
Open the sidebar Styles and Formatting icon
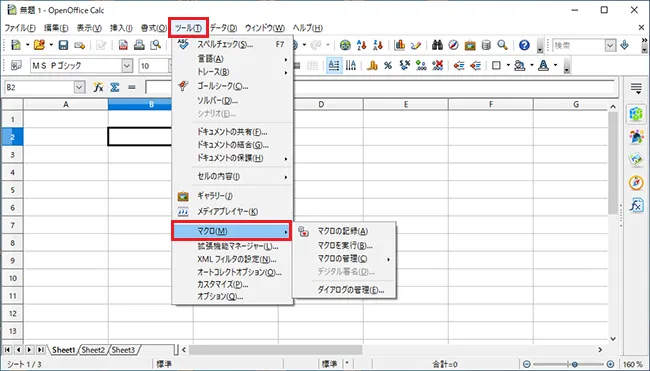point(636,137)
